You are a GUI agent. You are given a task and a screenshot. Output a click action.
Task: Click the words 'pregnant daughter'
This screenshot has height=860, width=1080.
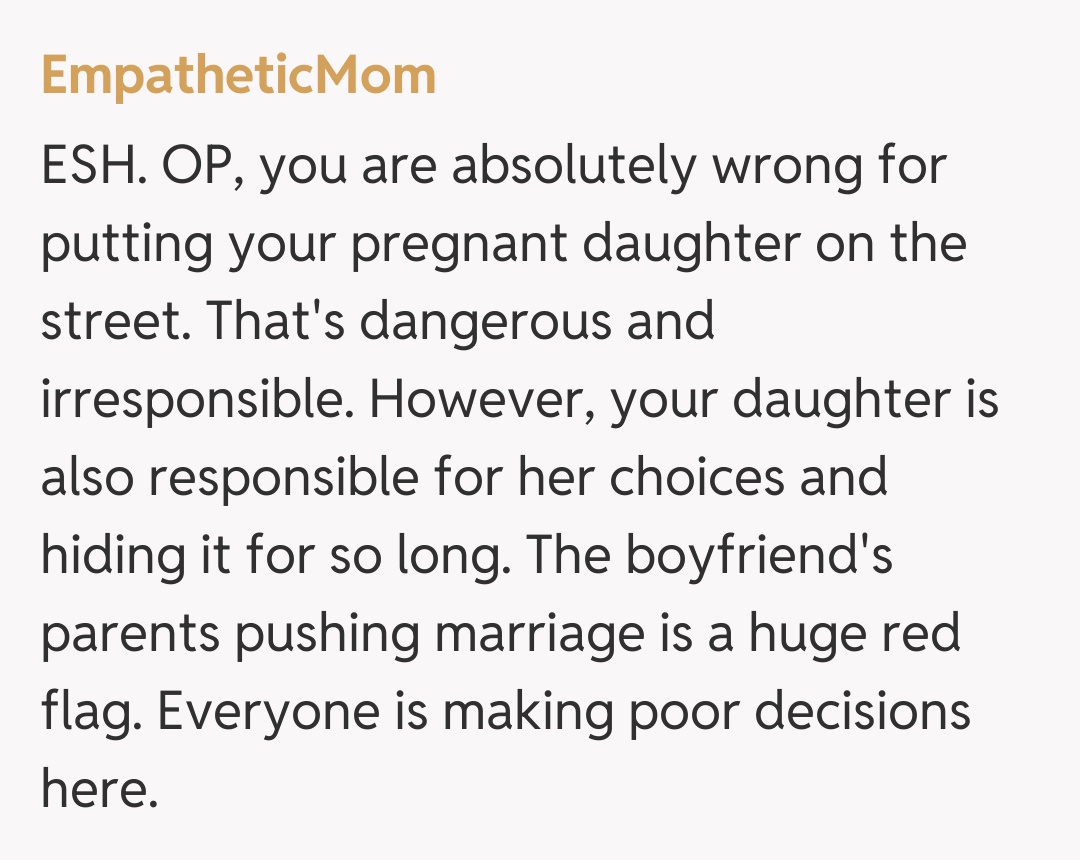(578, 245)
